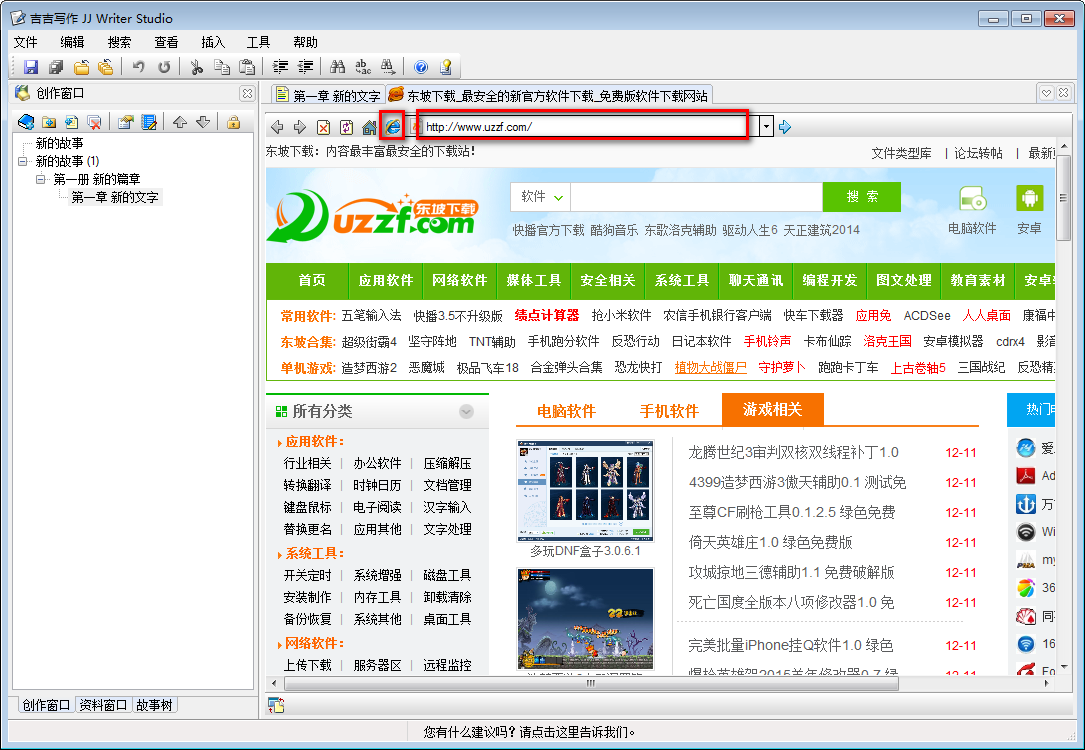The width and height of the screenshot is (1085, 750).
Task: Click 您有什么建议吗 feedback link in status bar
Action: 529,732
